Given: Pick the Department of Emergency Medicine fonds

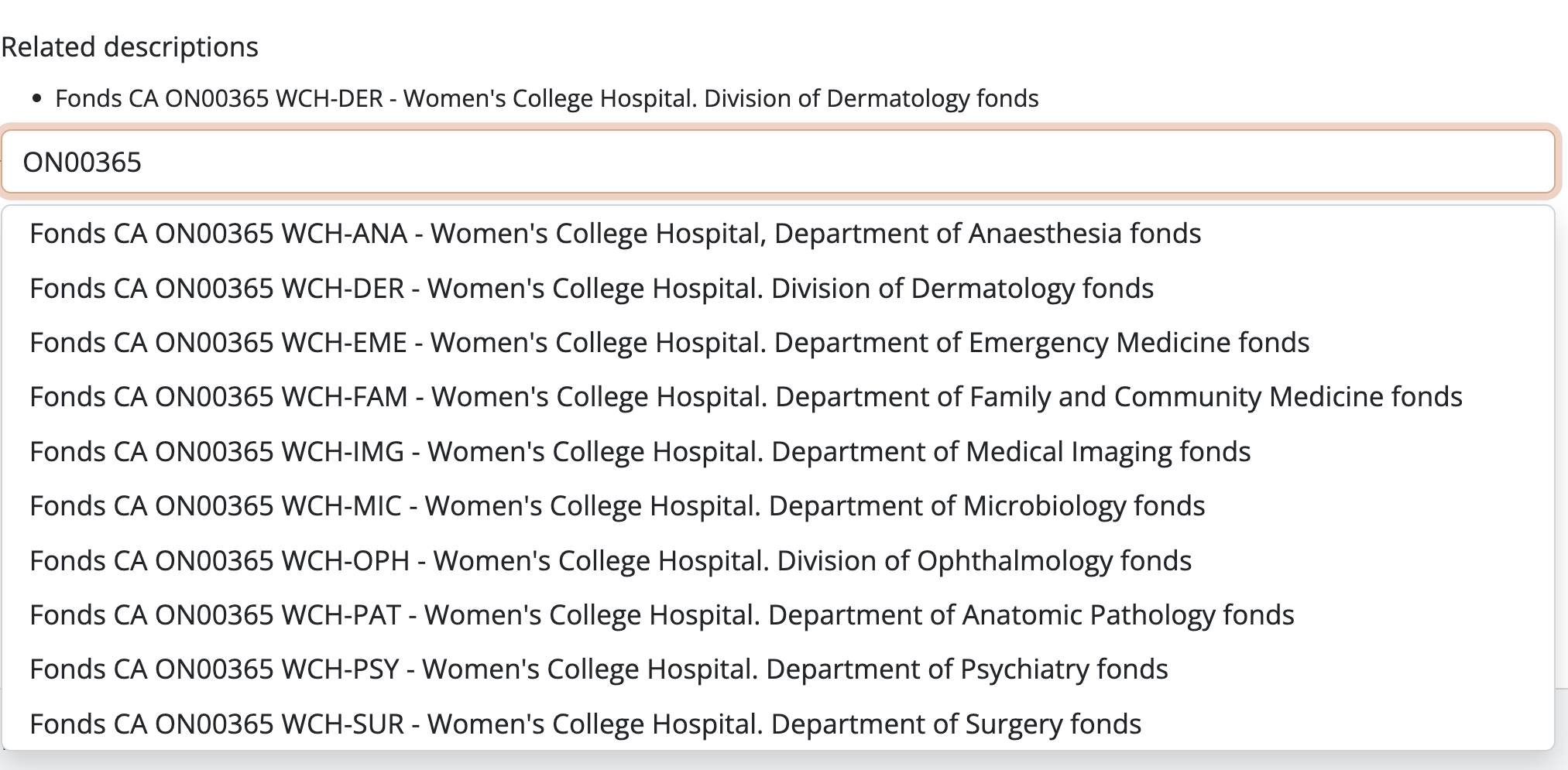Looking at the screenshot, I should point(669,343).
